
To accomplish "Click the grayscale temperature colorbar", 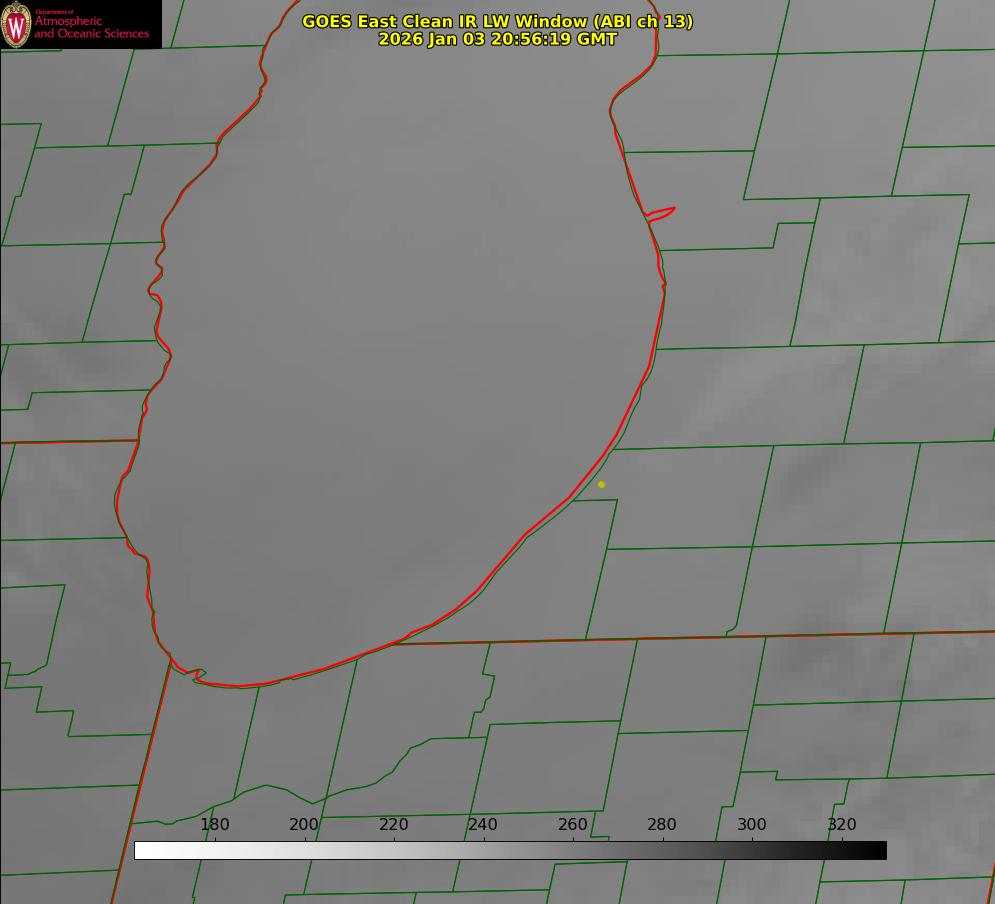I will pyautogui.click(x=510, y=850).
